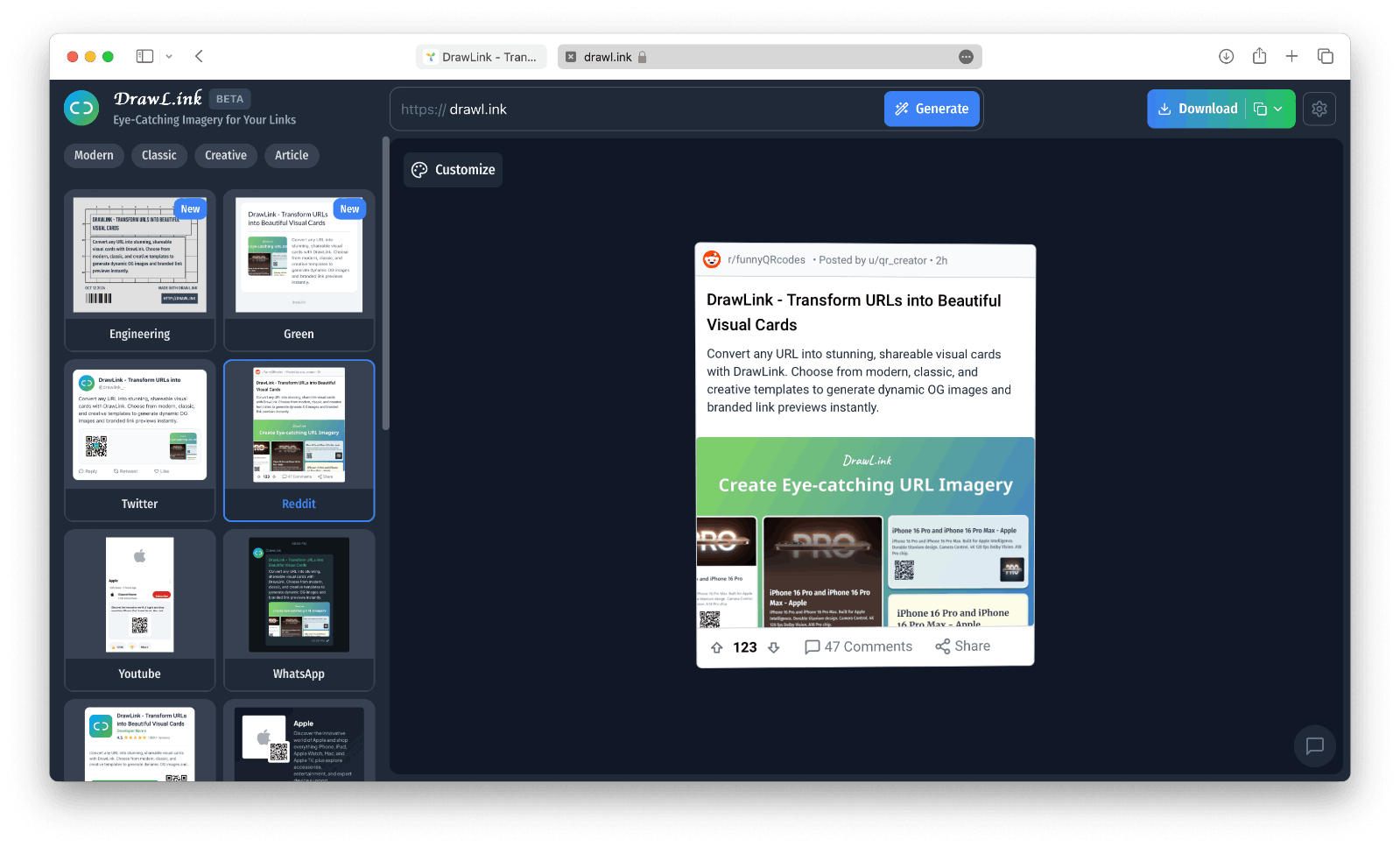Click 47 Comments in the preview card
1400x847 pixels.
point(858,646)
